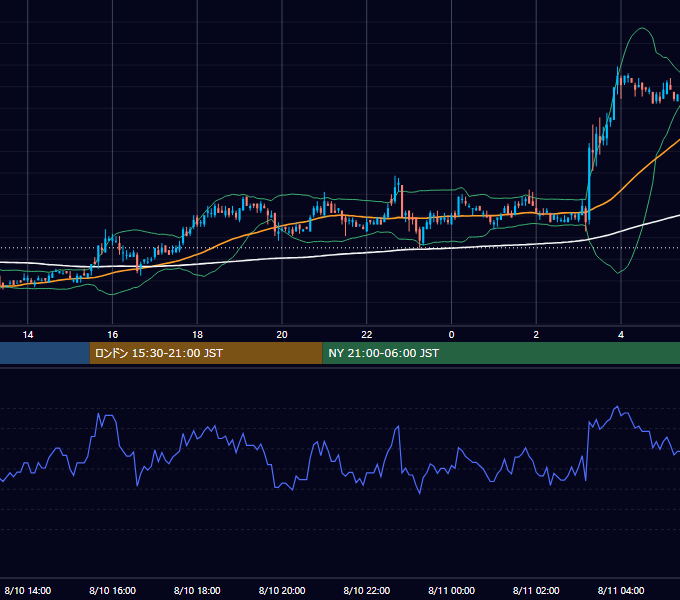
Task: Click the 22 hour axis label
Action: coord(367,335)
